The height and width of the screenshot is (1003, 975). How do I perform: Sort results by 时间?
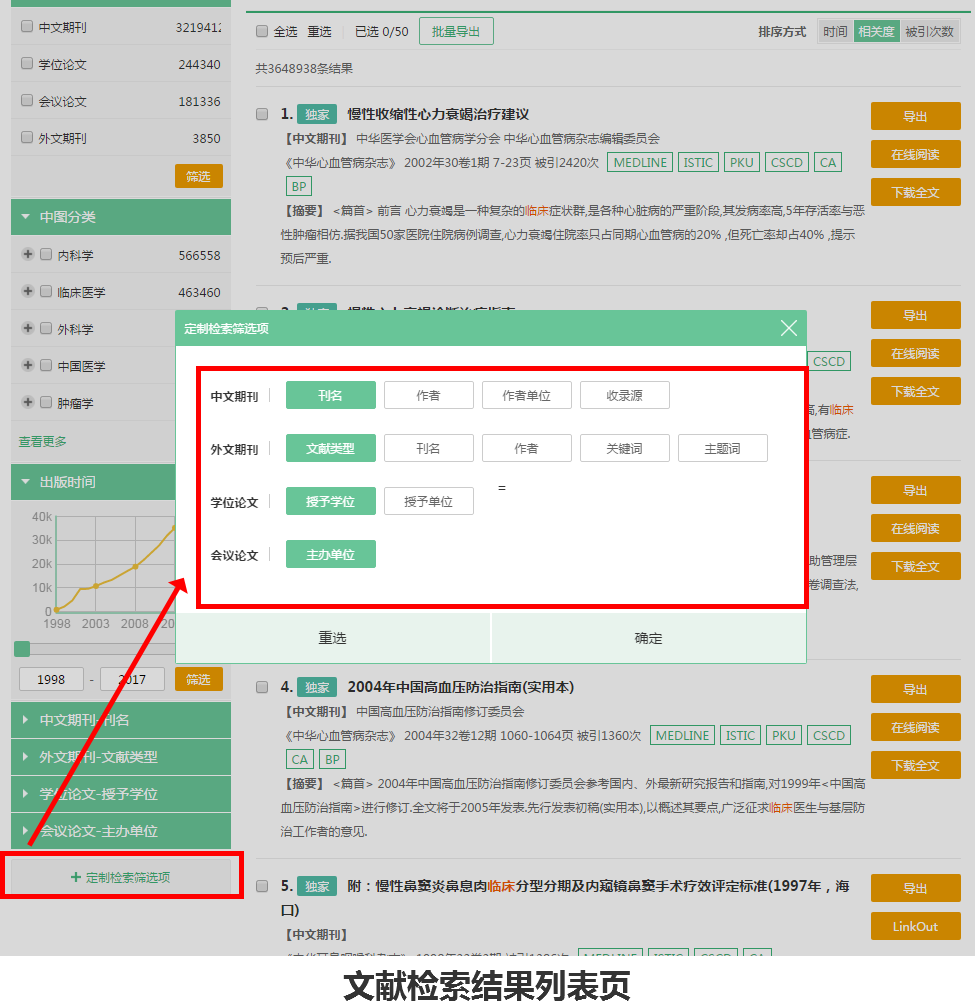click(x=835, y=32)
